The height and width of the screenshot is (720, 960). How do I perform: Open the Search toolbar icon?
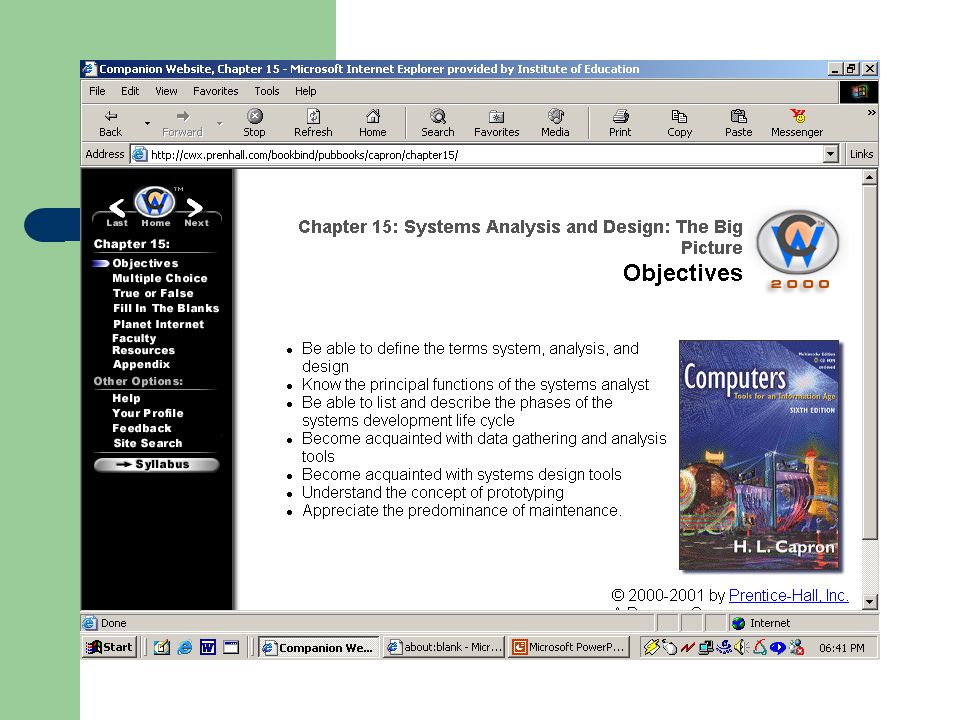tap(438, 116)
